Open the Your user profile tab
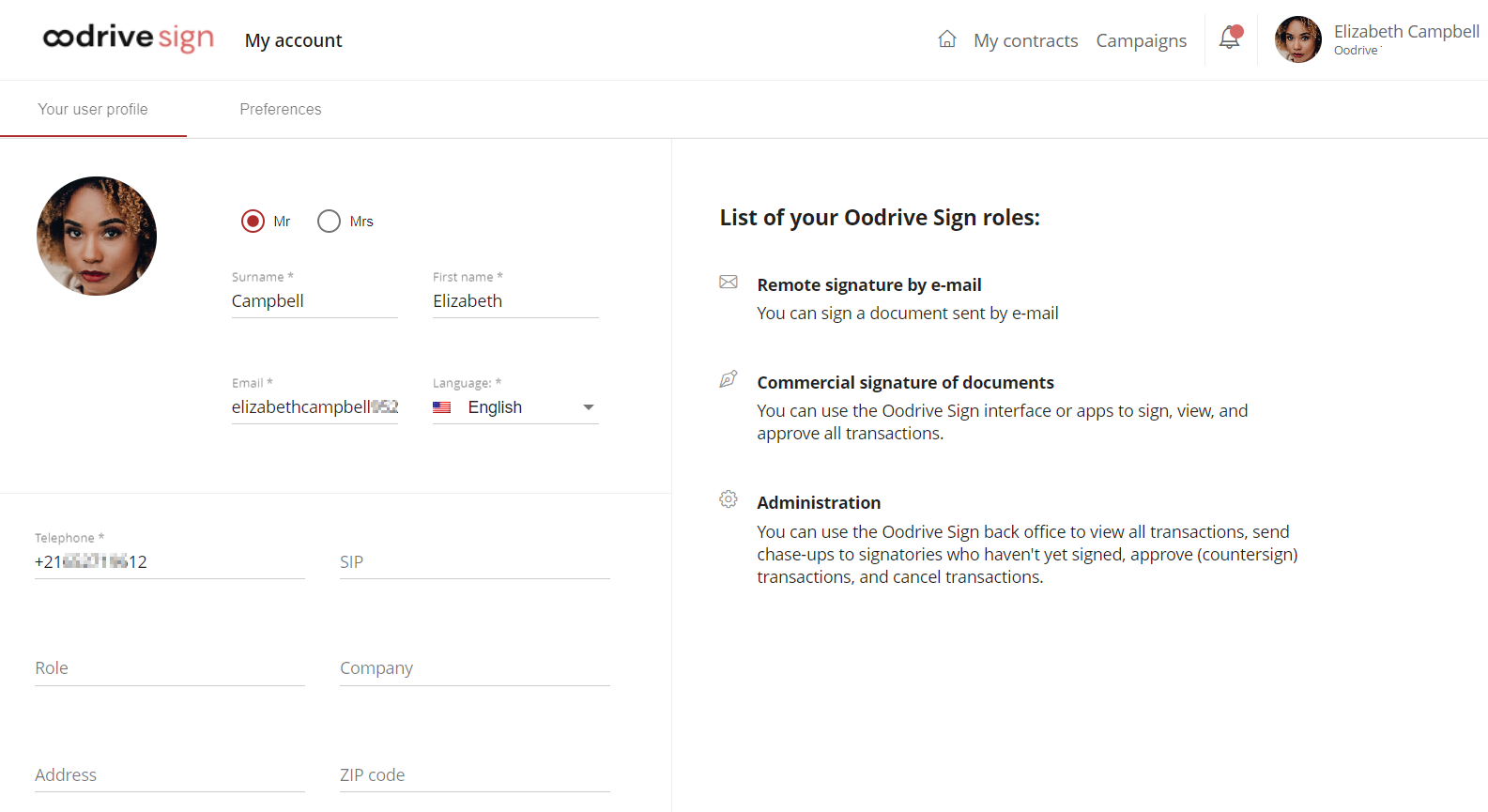 pyautogui.click(x=93, y=110)
